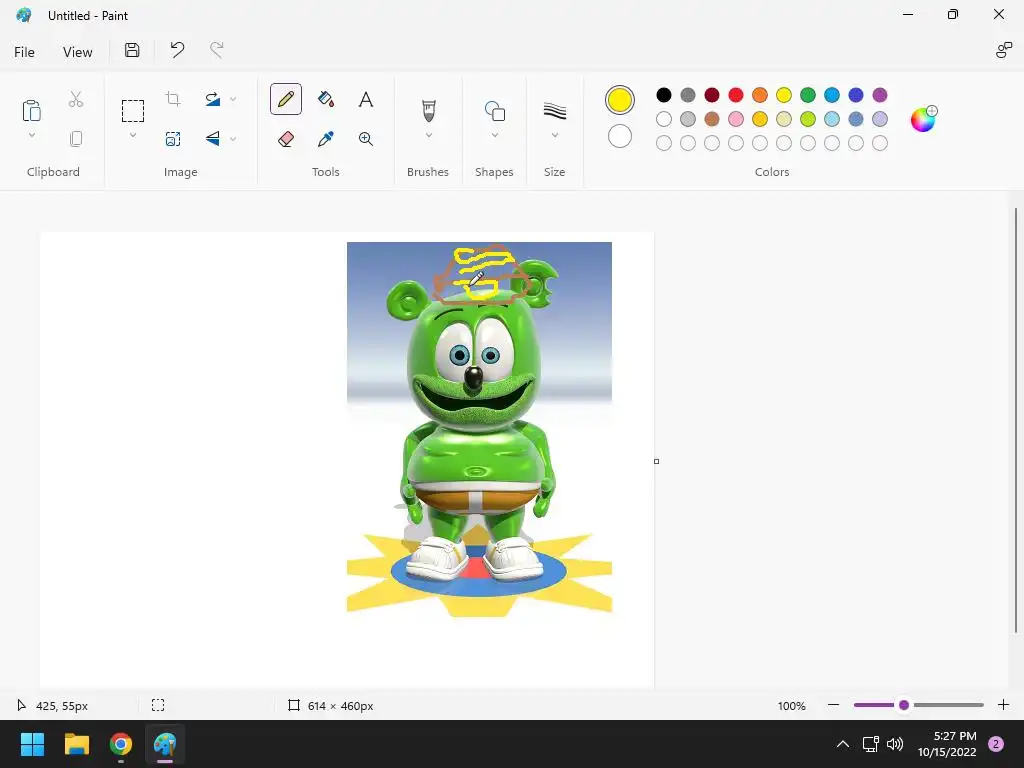Open the notifications badge showing 2
1024x768 pixels.
996,744
